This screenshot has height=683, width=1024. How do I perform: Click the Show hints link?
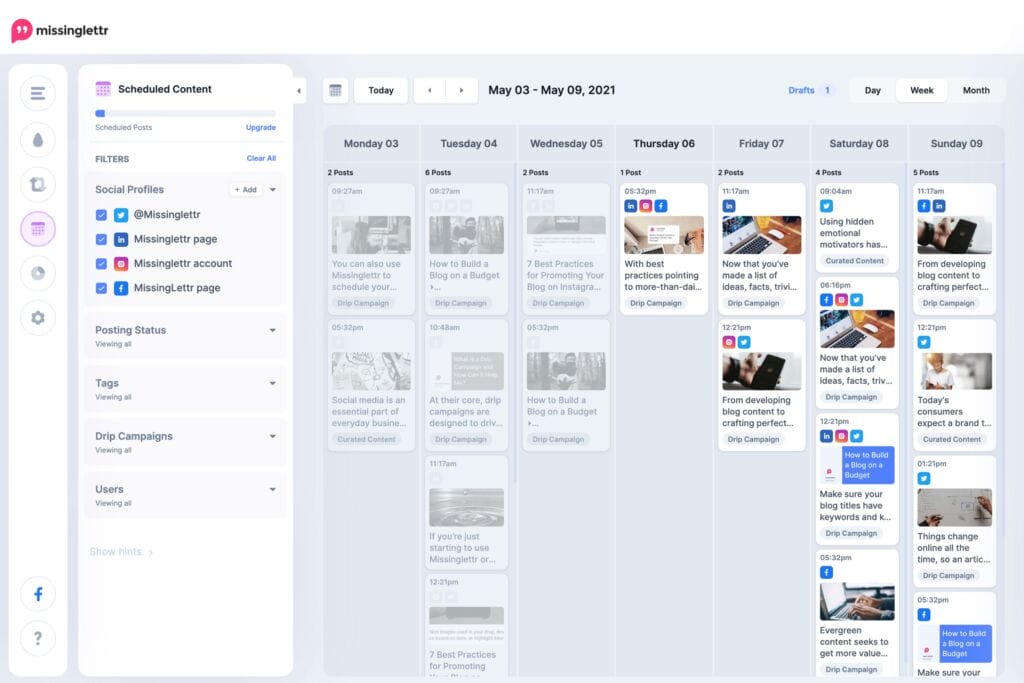pos(121,552)
